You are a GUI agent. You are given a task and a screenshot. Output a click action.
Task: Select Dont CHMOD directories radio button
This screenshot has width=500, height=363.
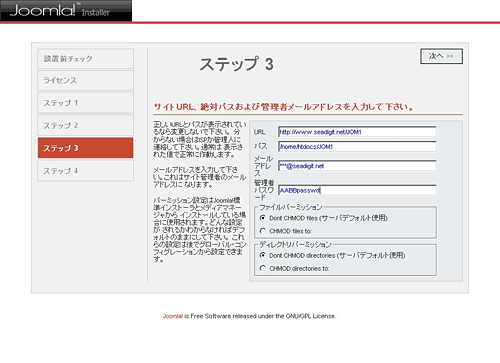pyautogui.click(x=263, y=255)
